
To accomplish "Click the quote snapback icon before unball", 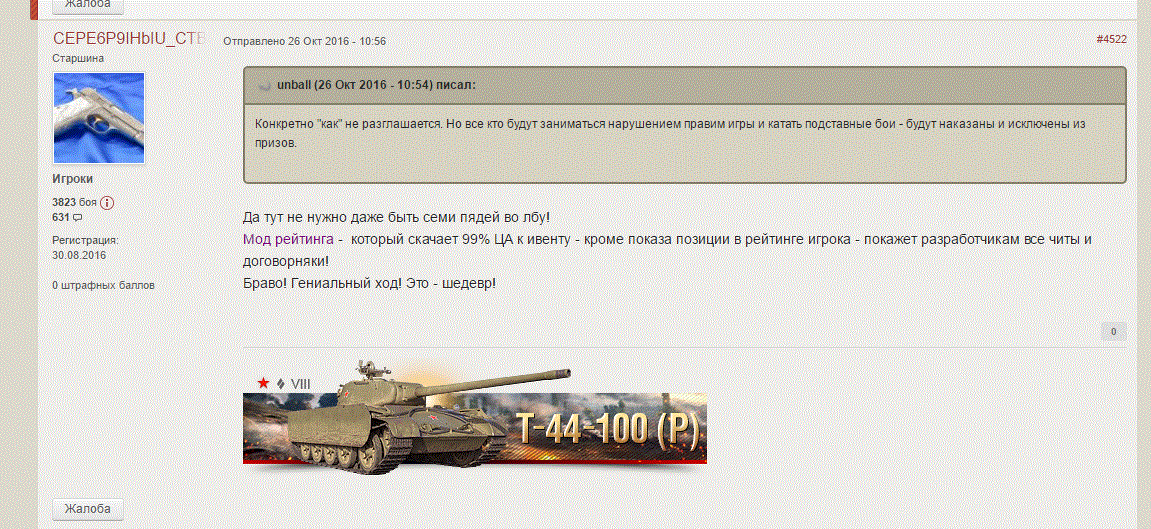I will point(265,86).
